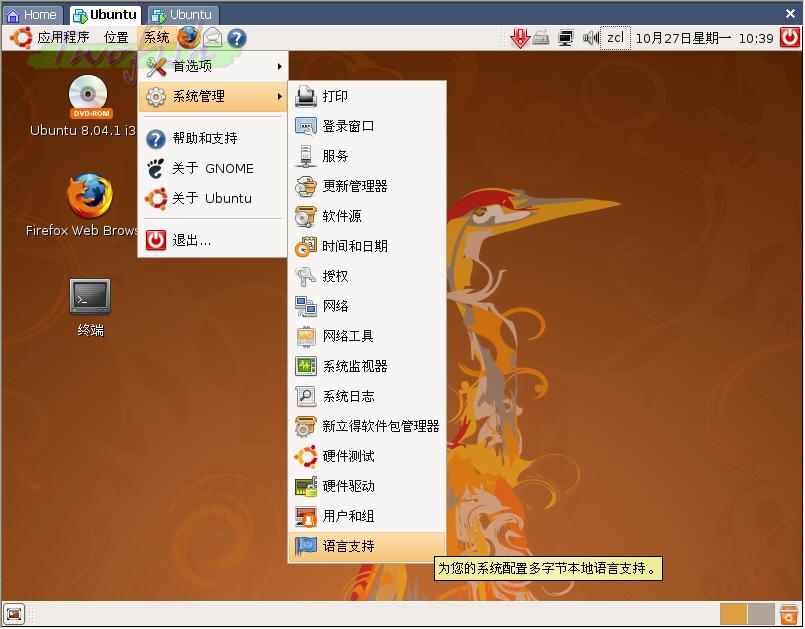The height and width of the screenshot is (629, 805).
Task: Click the 系统管理 gear icon
Action: click(x=156, y=97)
